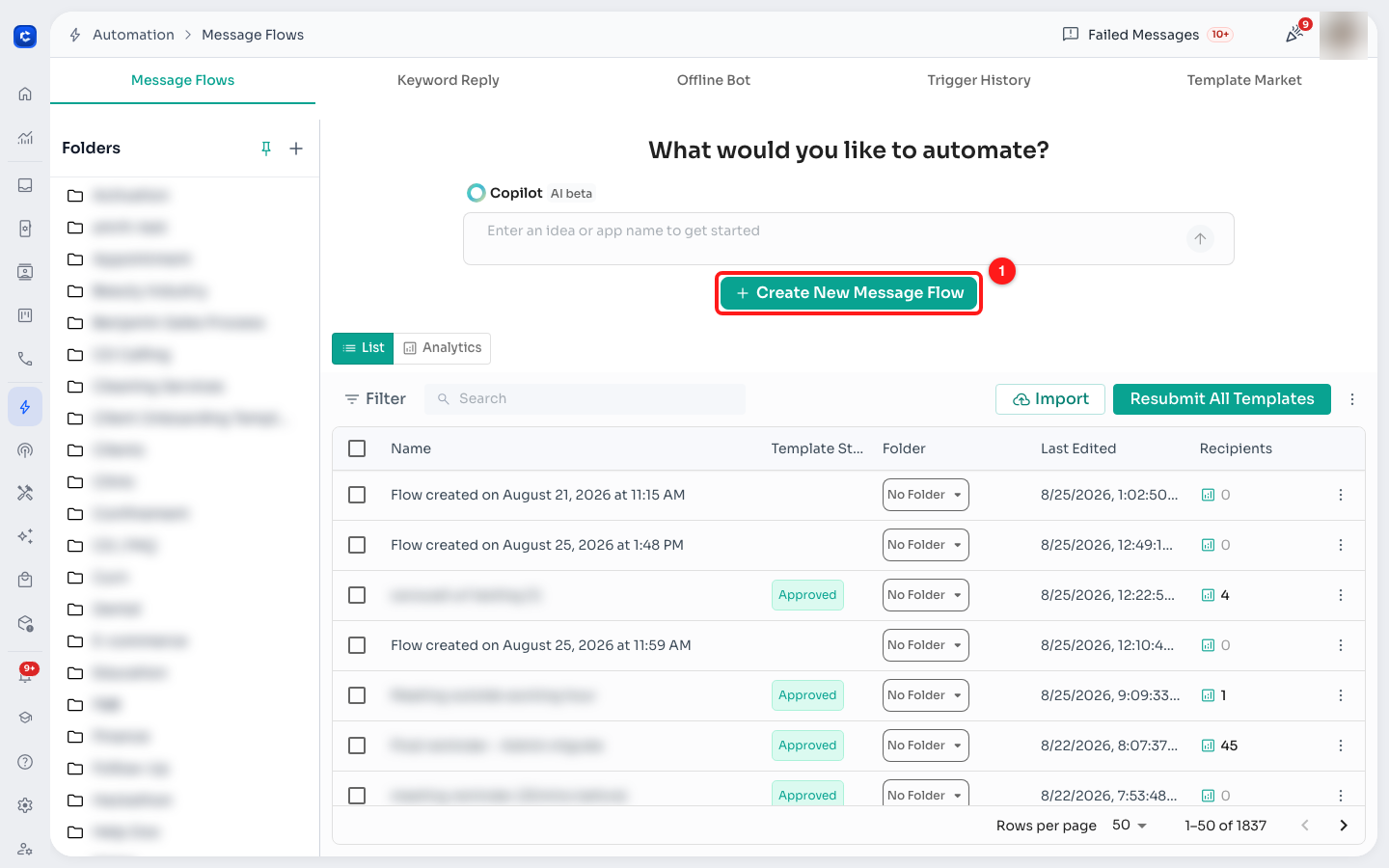Go to the next page of flows
This screenshot has height=868, width=1389.
(1344, 826)
